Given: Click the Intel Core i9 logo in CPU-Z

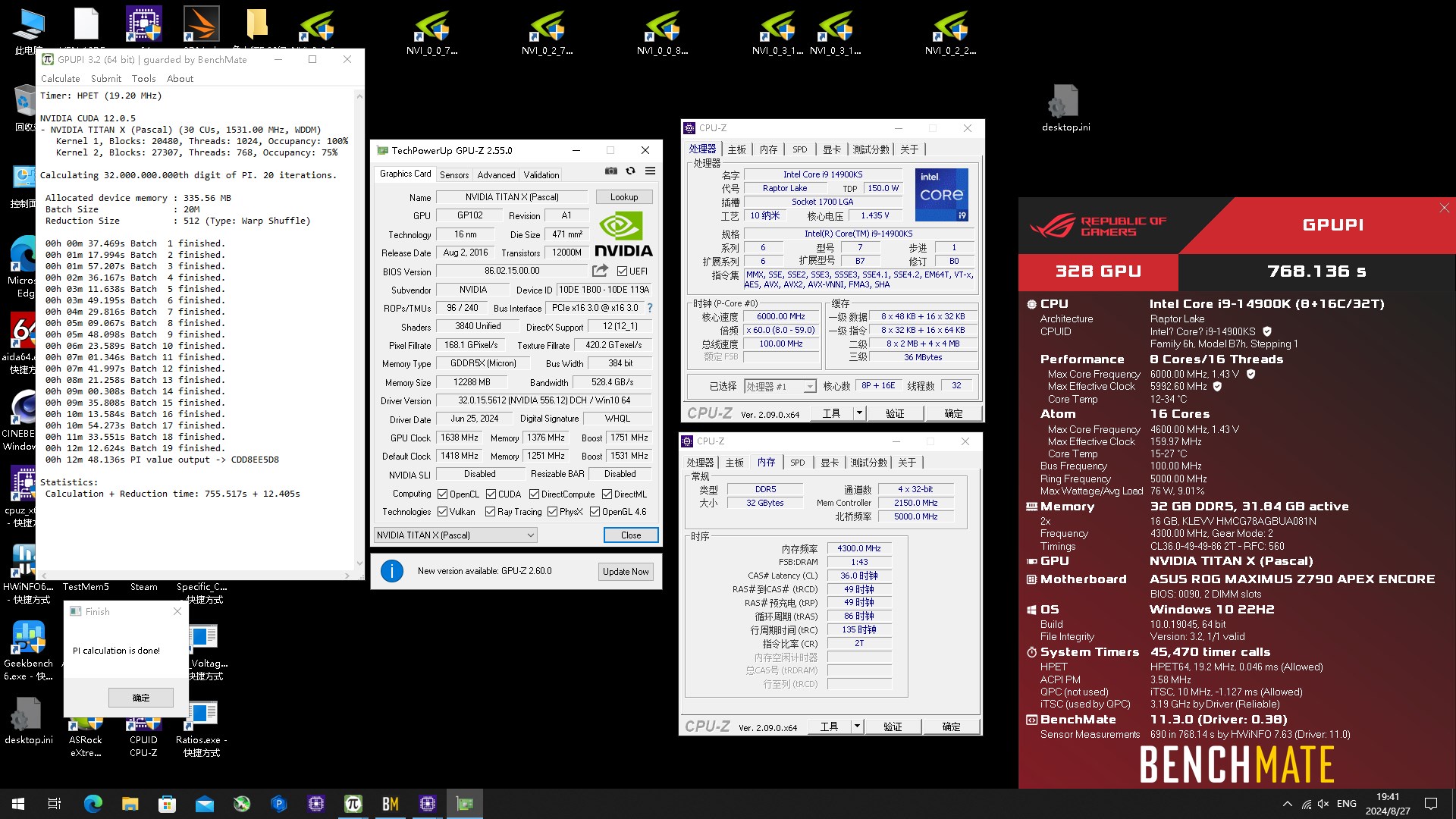Looking at the screenshot, I should click(x=941, y=195).
